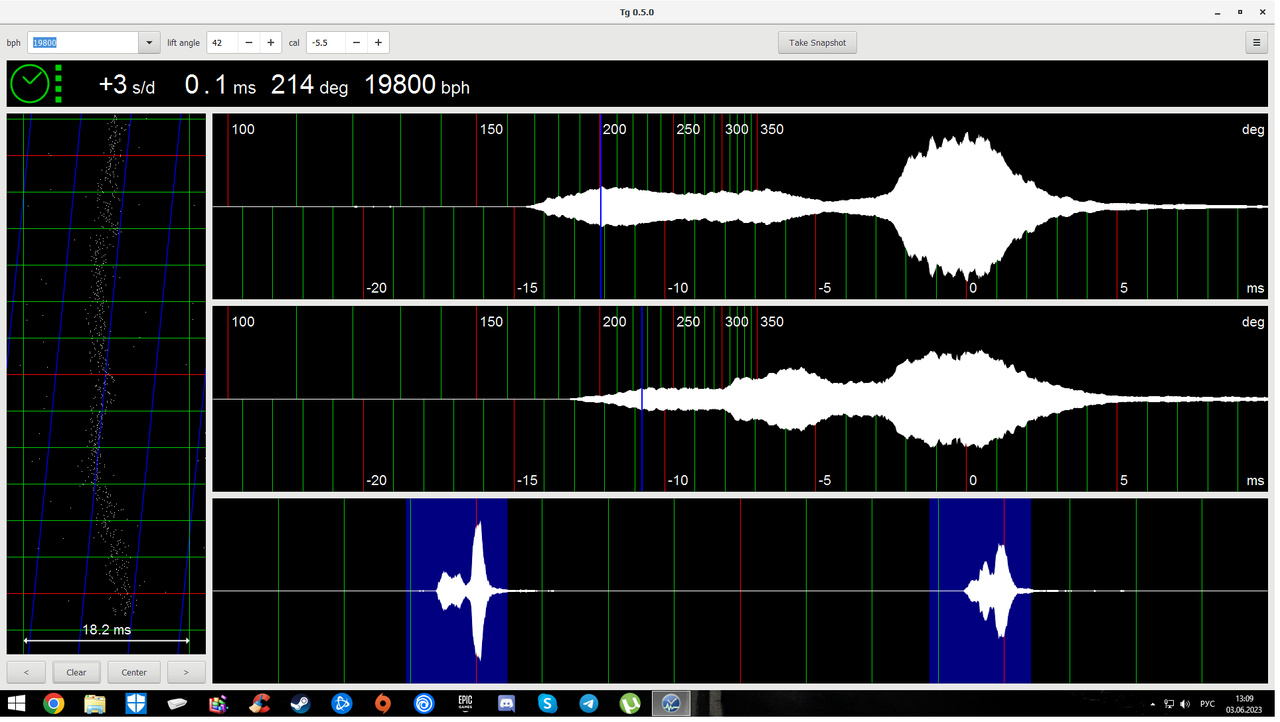Viewport: 1280px width, 722px height.
Task: Open Telegram from the taskbar
Action: click(x=589, y=704)
